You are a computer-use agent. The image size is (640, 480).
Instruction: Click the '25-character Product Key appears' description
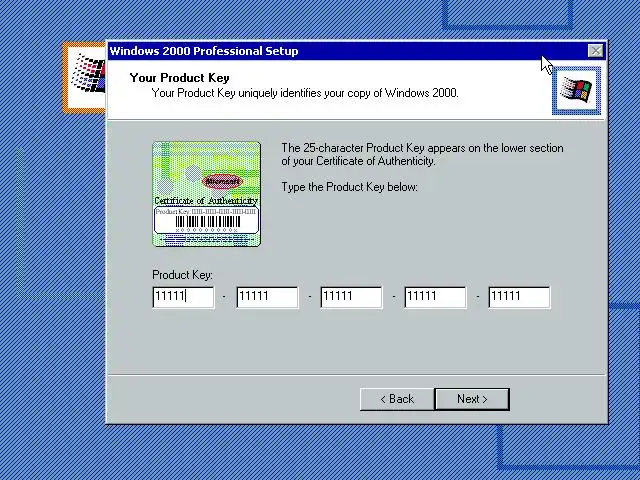coord(422,154)
